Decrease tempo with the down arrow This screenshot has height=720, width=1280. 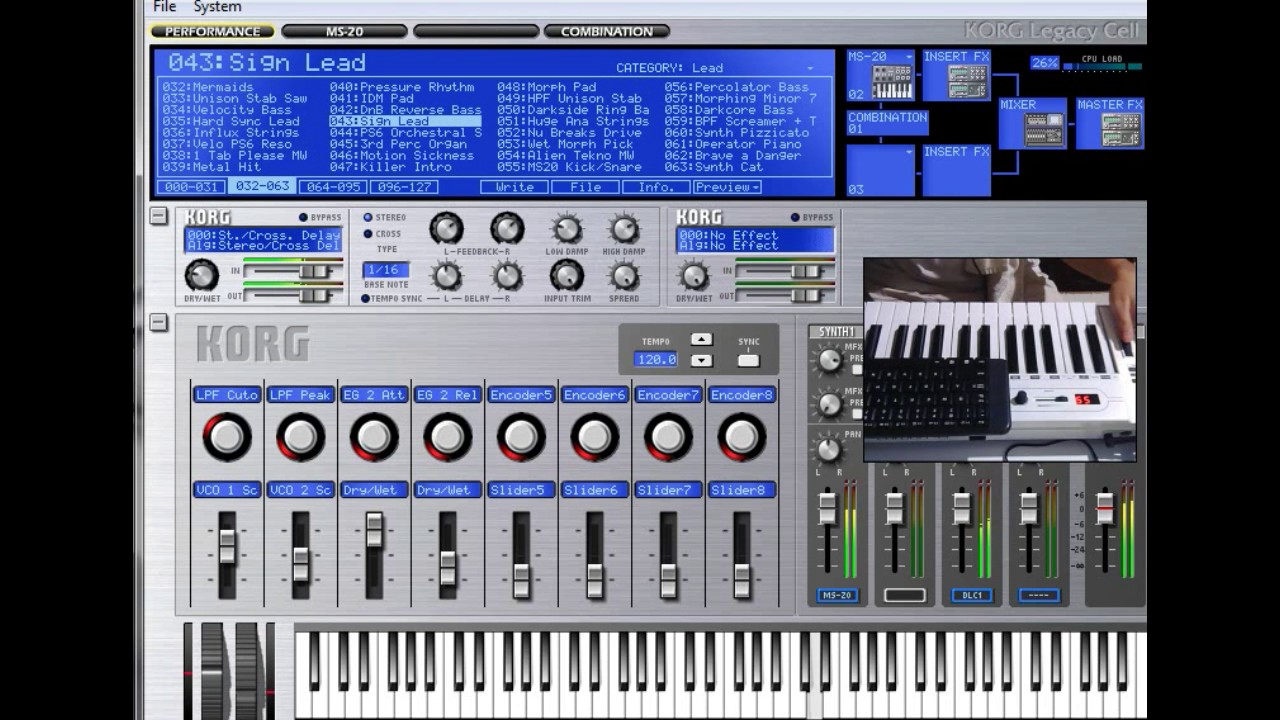pyautogui.click(x=701, y=360)
